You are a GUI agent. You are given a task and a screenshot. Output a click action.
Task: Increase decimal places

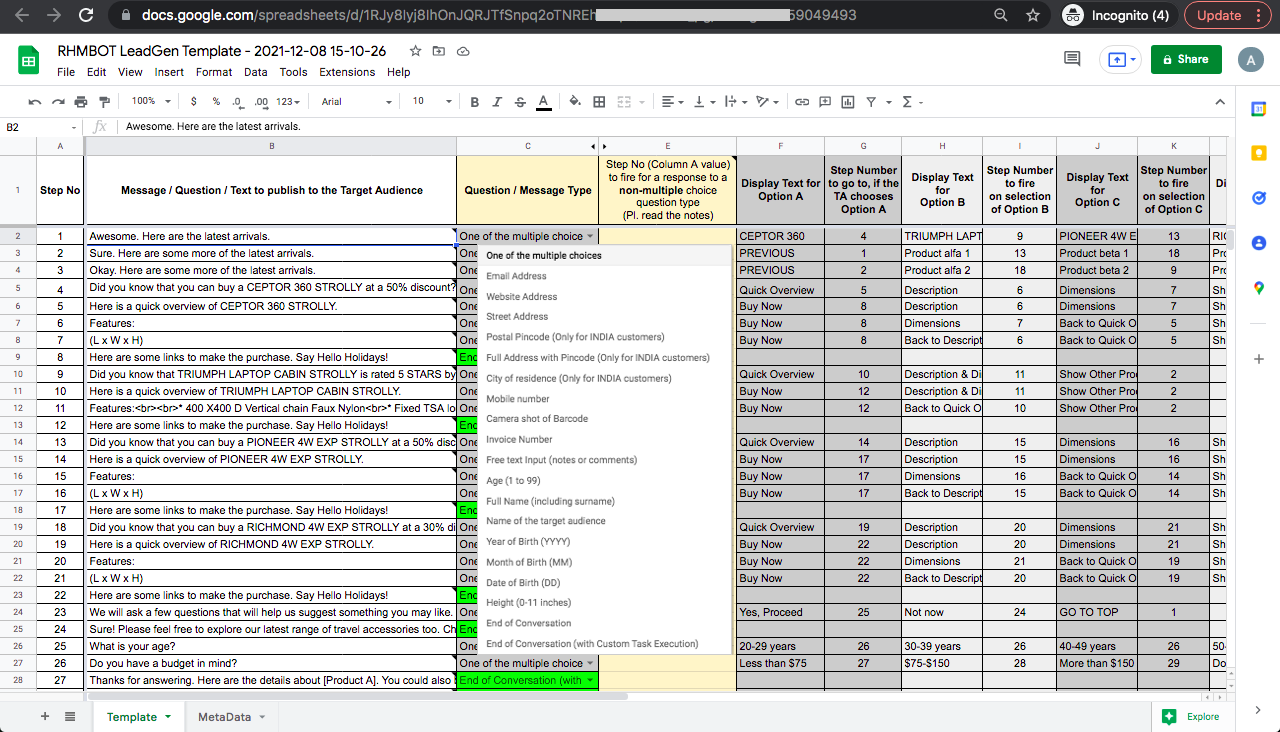(x=261, y=101)
